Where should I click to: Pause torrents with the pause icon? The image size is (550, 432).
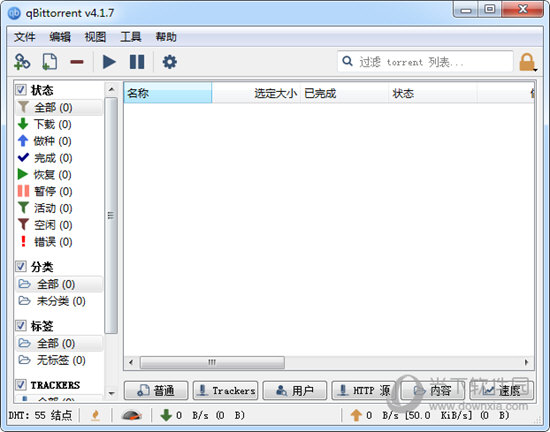coord(137,62)
